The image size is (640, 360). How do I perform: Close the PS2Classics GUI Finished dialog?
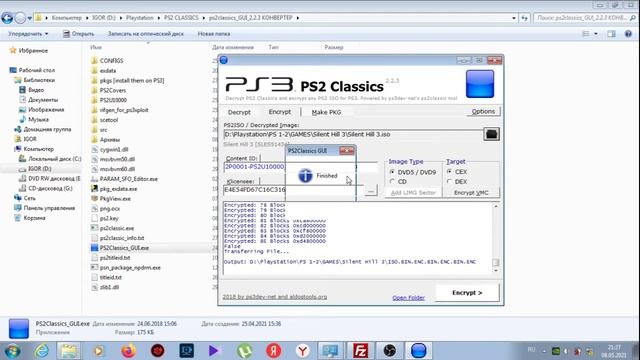click(347, 151)
